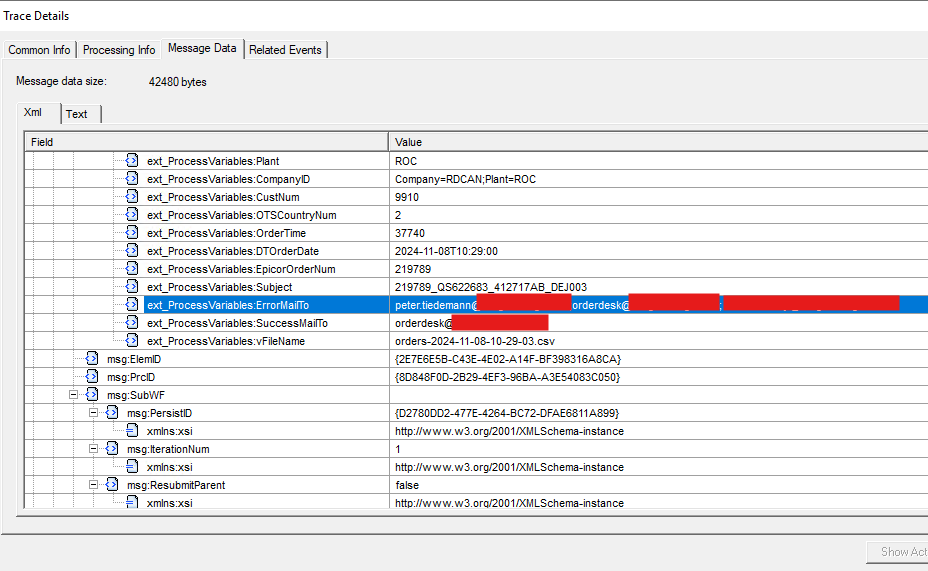The image size is (928, 571).
Task: Click the value orders-2024-11-08-10-29-03.csv
Action: click(475, 341)
